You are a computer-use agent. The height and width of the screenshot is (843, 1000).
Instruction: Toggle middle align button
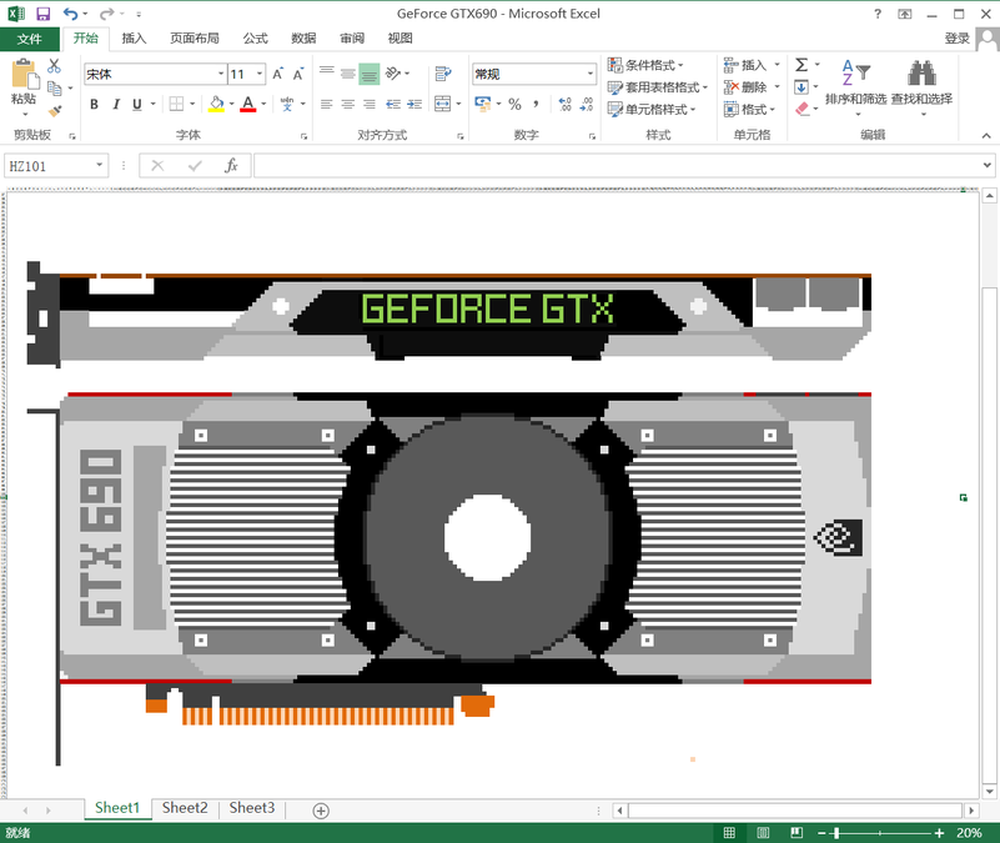tap(348, 73)
